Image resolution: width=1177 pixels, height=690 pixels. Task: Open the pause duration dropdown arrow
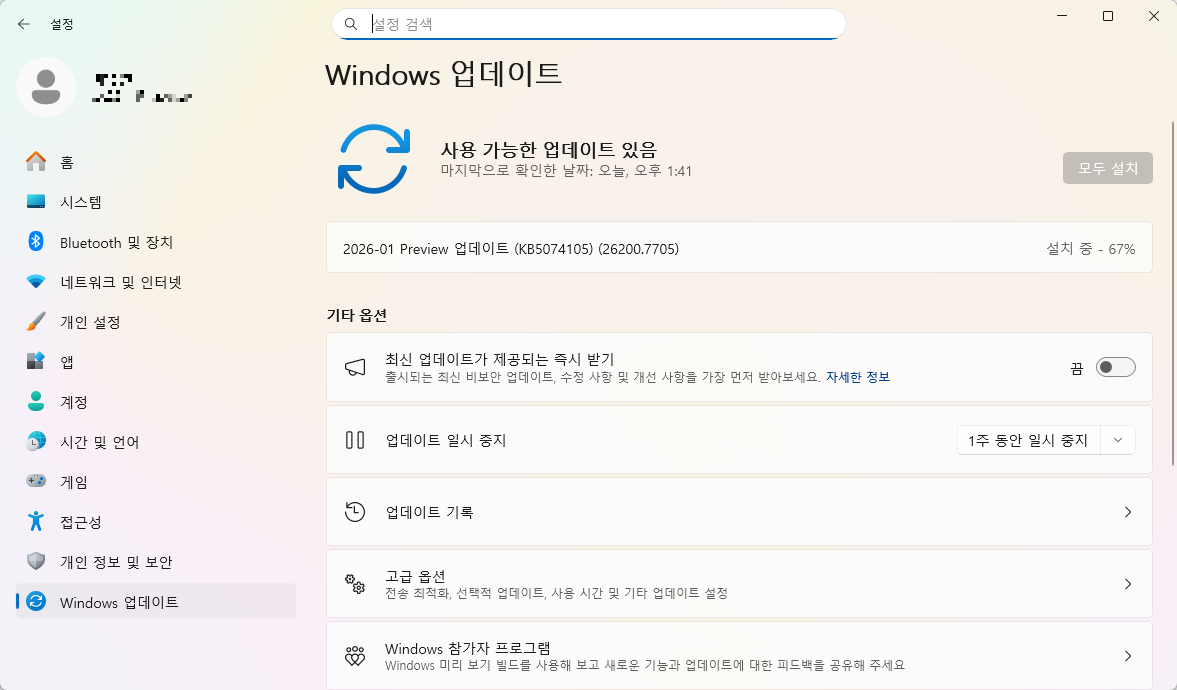(x=1118, y=440)
